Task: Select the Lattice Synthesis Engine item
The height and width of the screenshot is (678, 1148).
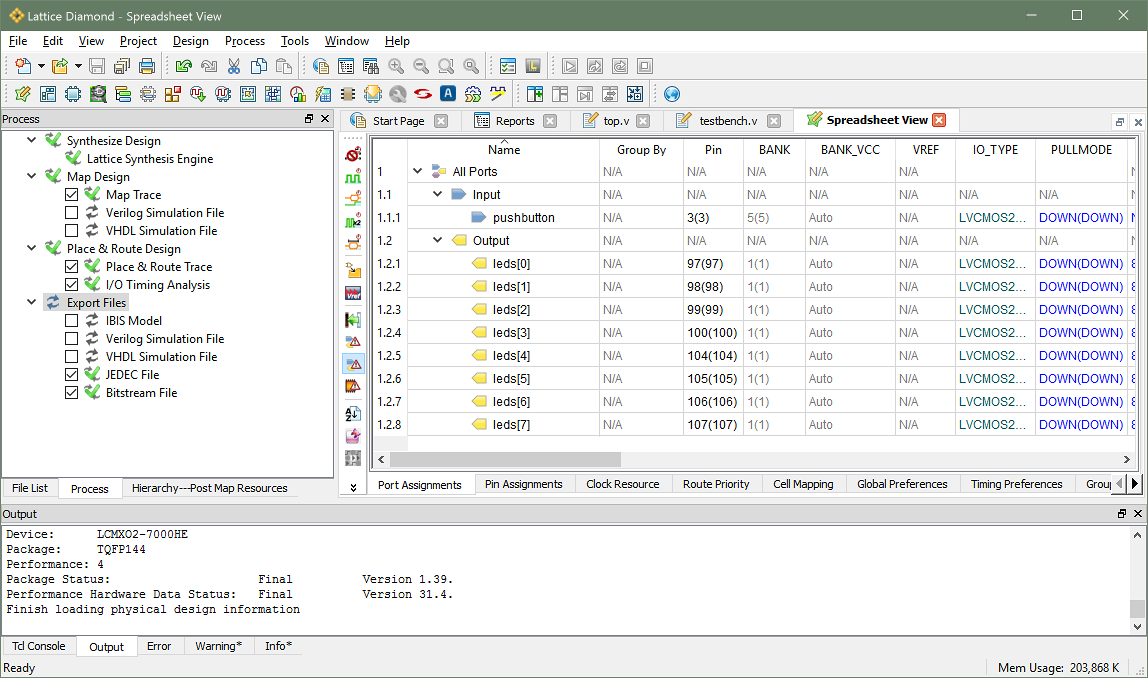Action: (150, 158)
